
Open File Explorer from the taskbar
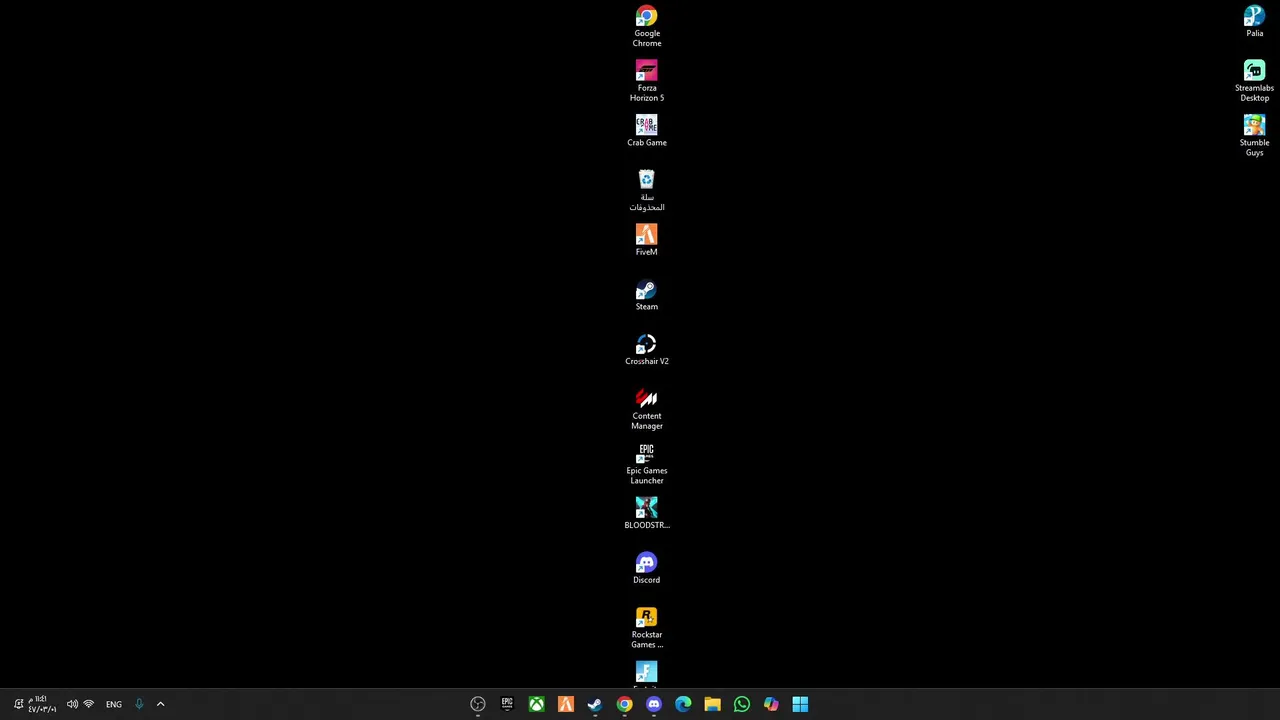click(712, 704)
